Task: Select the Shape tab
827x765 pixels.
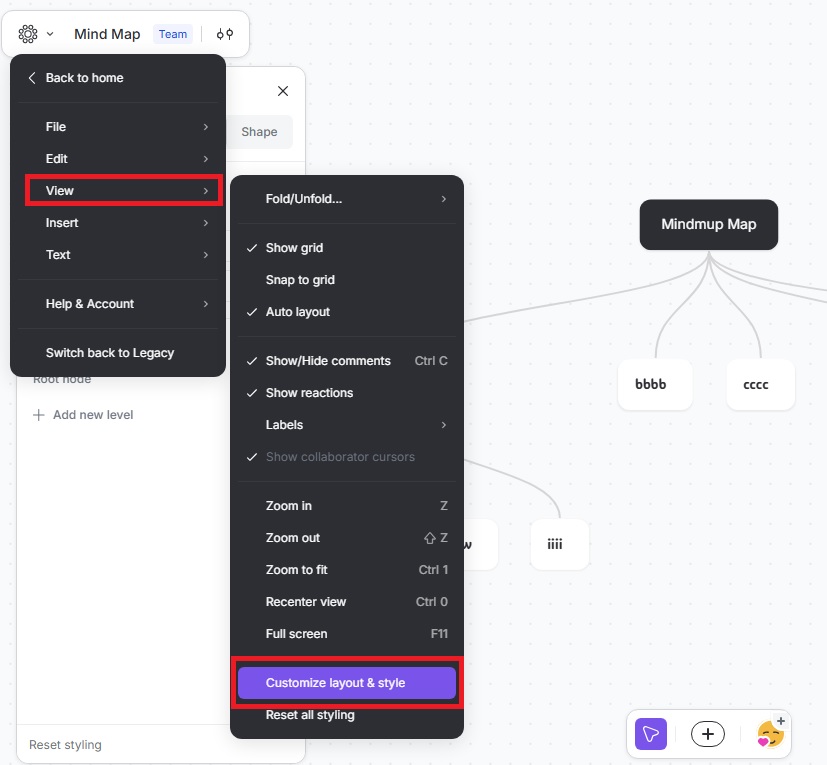Action: [258, 131]
